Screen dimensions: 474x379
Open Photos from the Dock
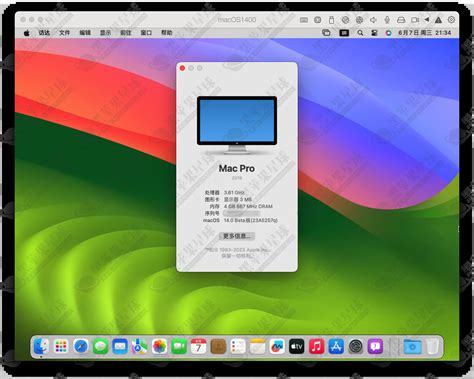tap(159, 347)
